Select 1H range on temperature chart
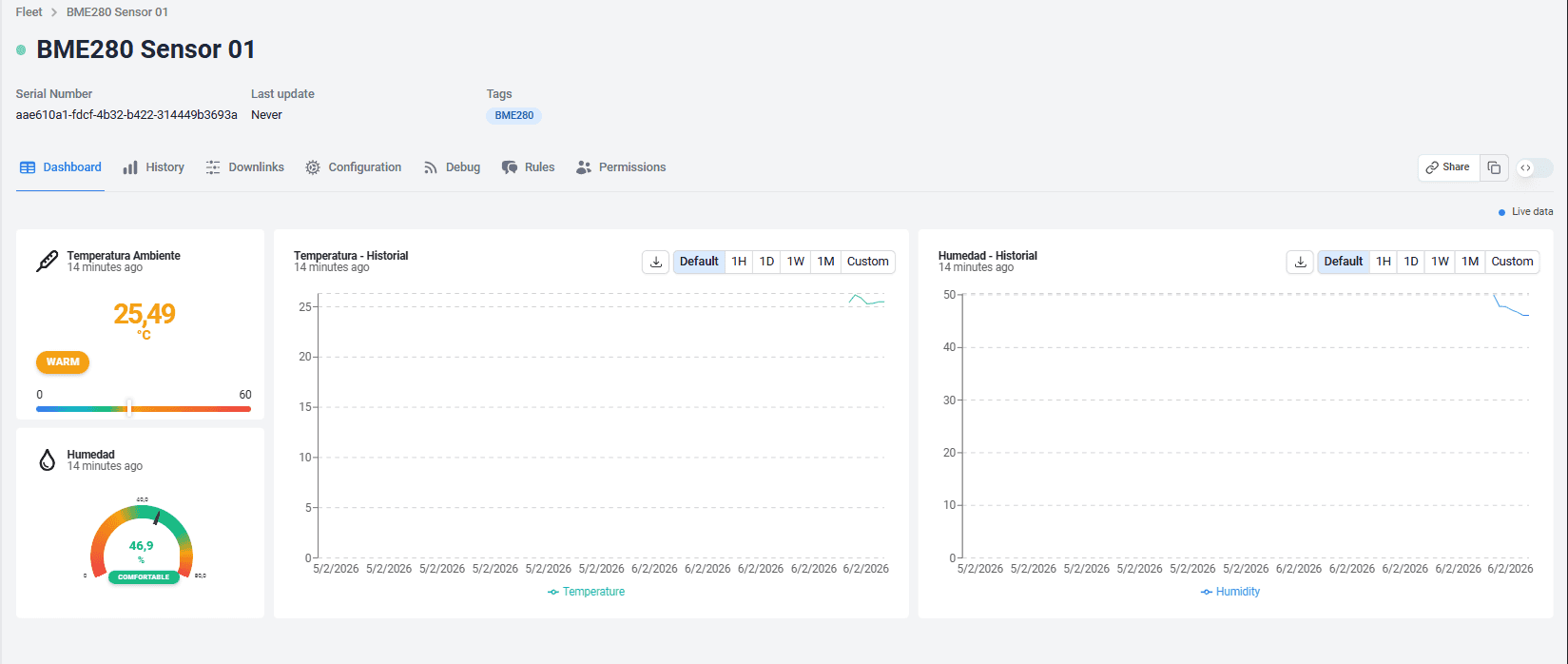Viewport: 1568px width, 664px height. 739,262
